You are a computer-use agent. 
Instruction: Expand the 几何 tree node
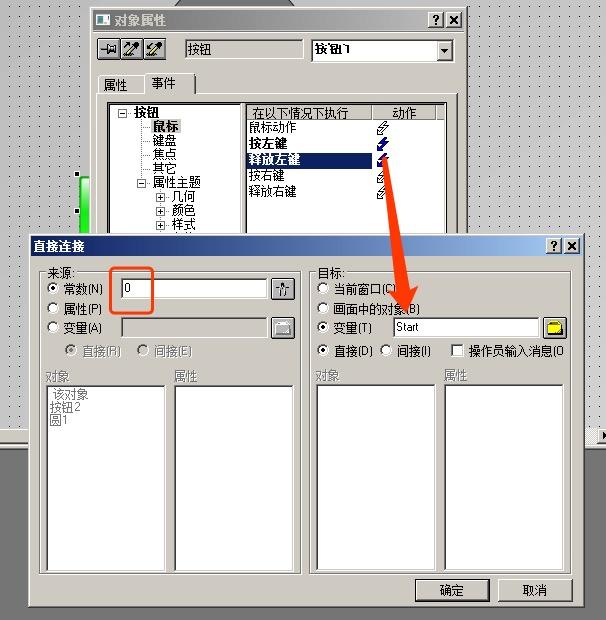pyautogui.click(x=160, y=197)
